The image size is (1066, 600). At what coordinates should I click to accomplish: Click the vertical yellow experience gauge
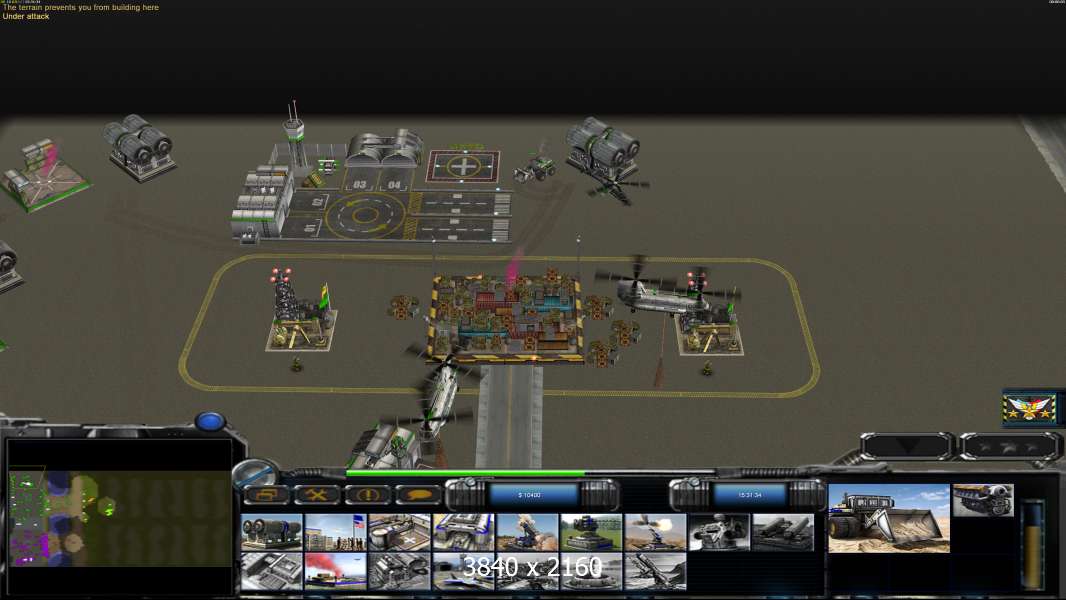[x=1033, y=545]
